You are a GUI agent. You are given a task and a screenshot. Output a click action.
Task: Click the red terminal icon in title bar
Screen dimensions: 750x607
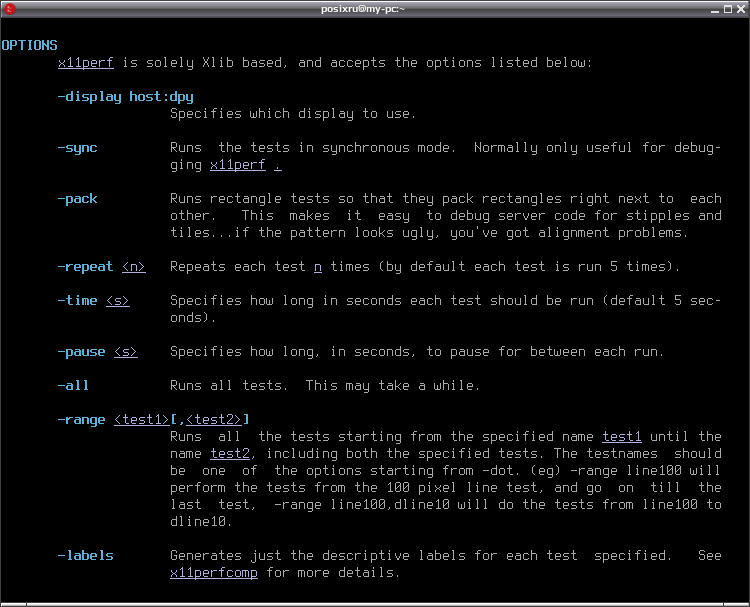pos(10,9)
